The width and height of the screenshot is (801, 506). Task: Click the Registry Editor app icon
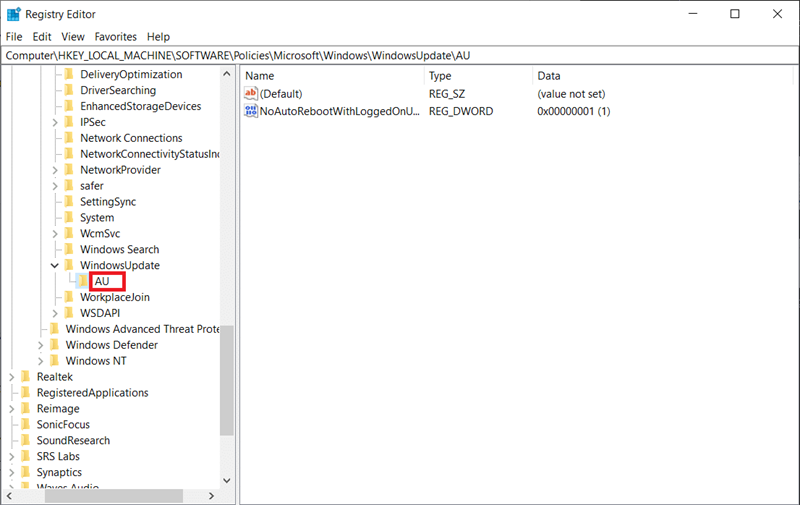coord(14,14)
